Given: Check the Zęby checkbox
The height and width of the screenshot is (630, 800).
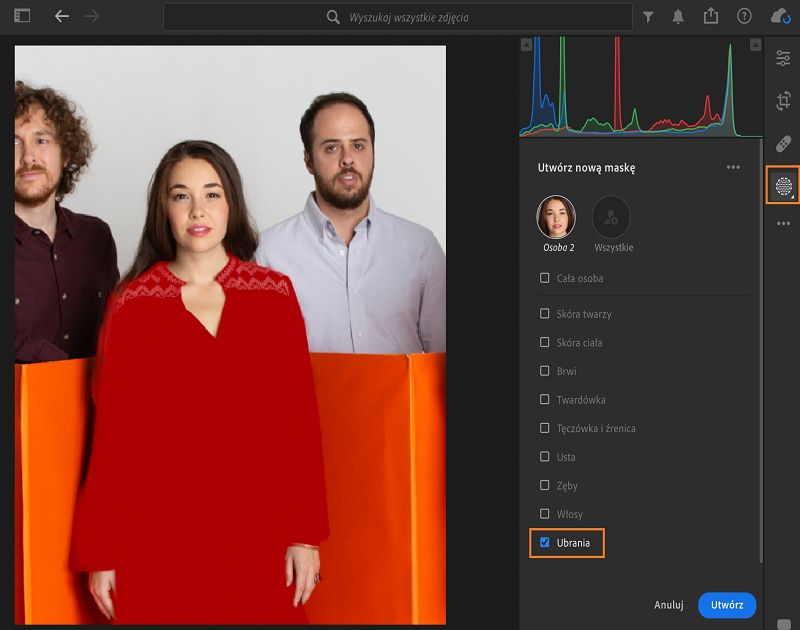Looking at the screenshot, I should coord(545,485).
